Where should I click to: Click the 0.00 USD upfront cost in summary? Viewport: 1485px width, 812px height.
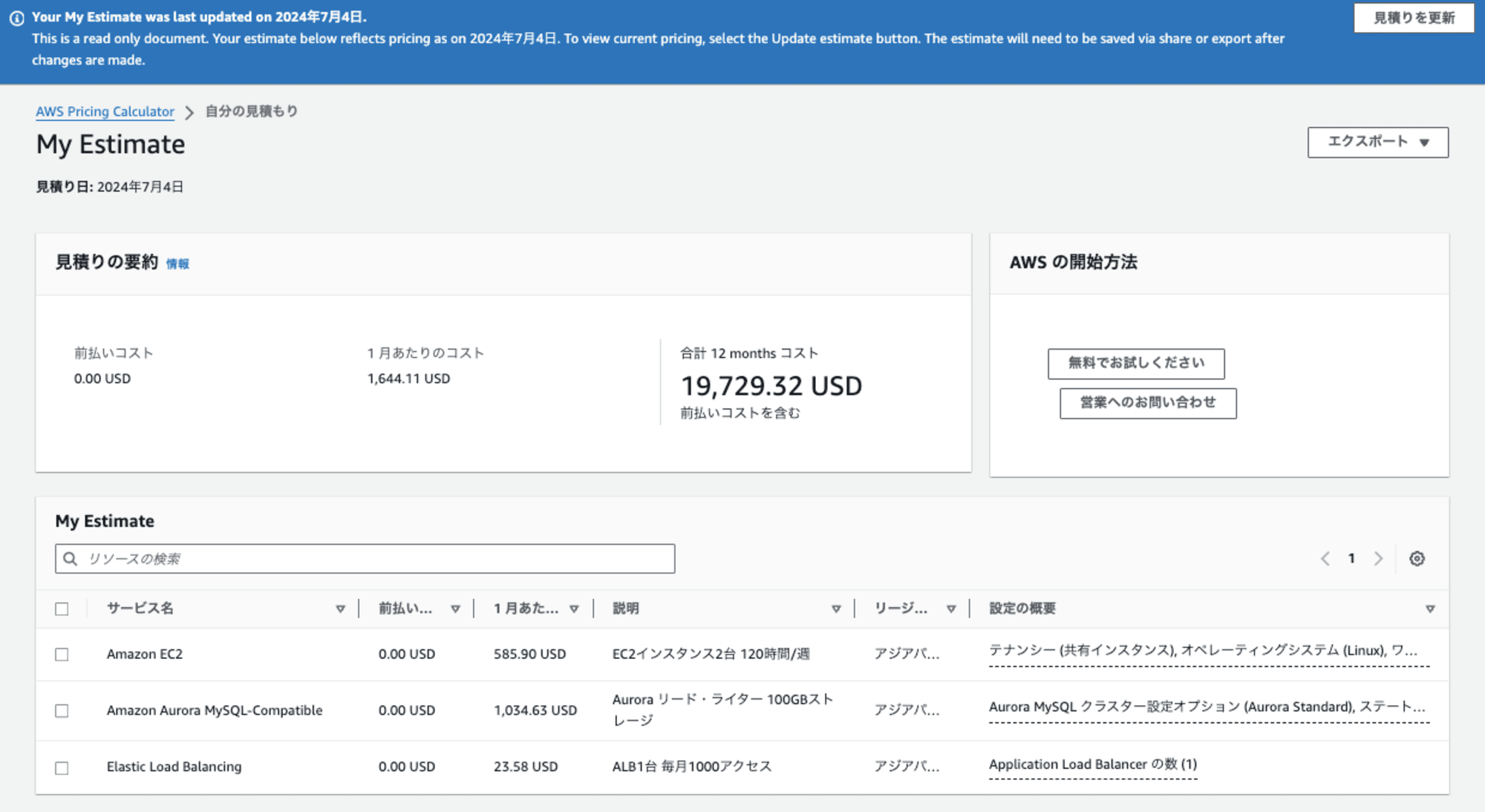102,379
